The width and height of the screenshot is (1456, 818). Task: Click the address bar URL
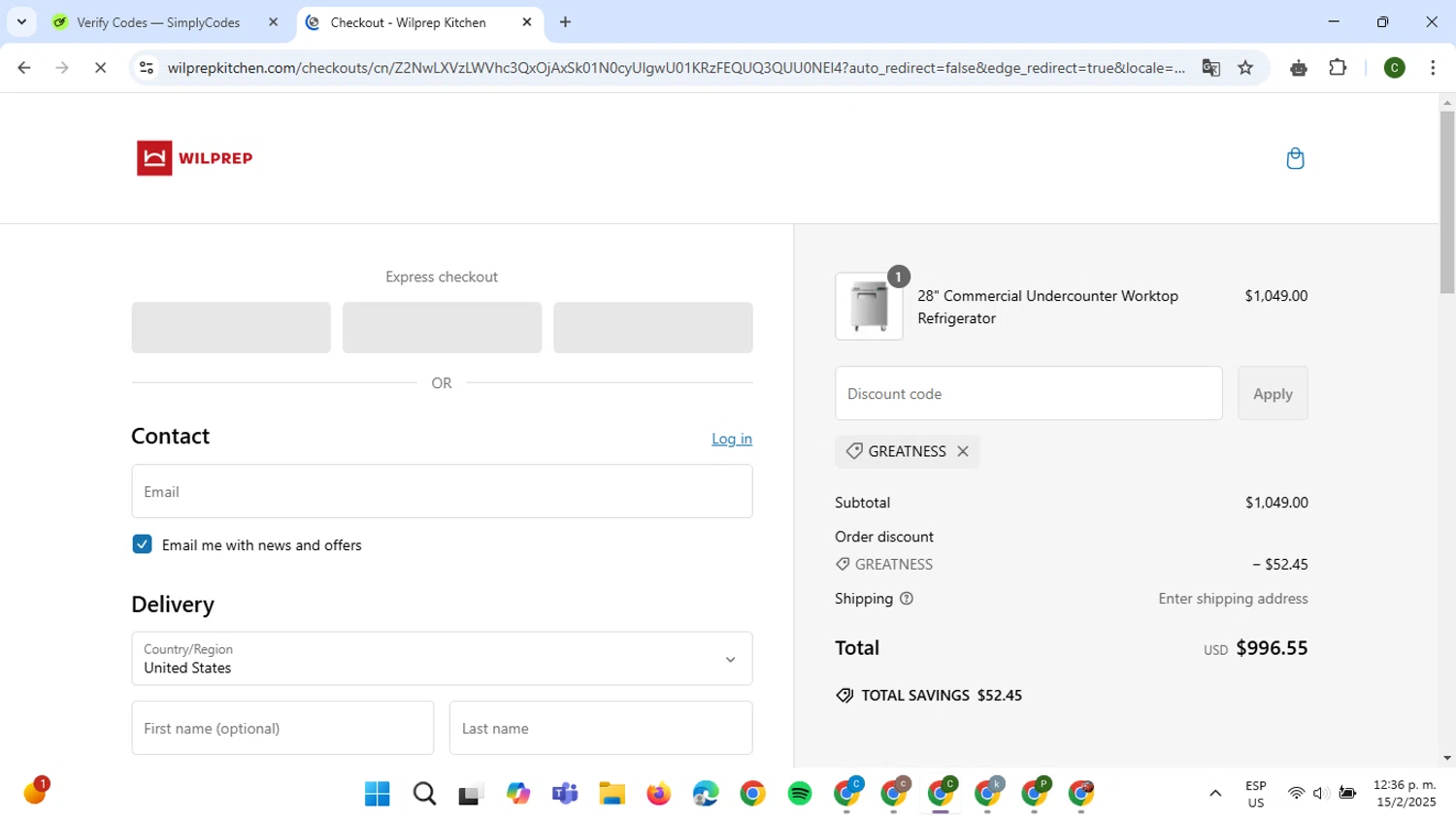[x=676, y=68]
